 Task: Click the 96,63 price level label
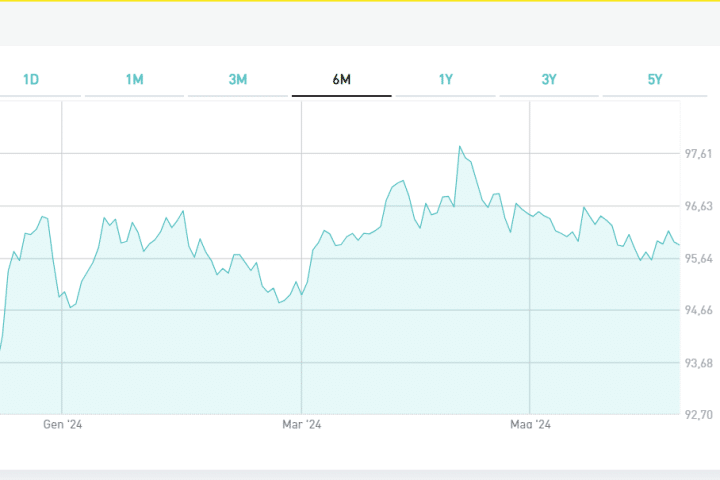pyautogui.click(x=698, y=206)
